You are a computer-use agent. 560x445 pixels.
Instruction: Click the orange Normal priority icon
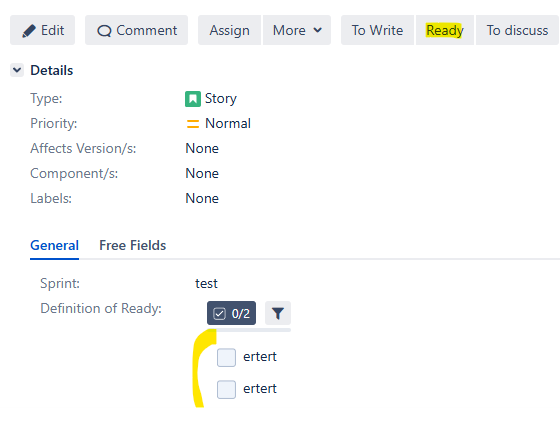click(x=193, y=124)
